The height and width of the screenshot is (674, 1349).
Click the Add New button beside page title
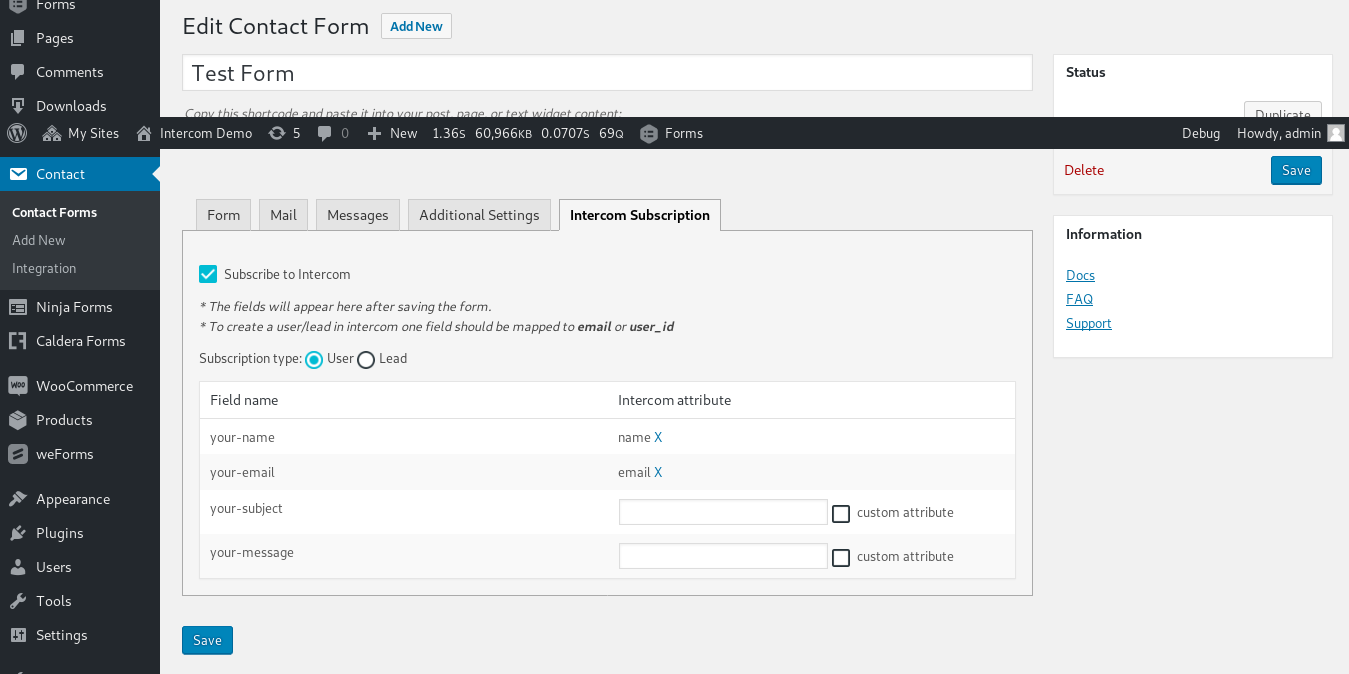tap(416, 26)
